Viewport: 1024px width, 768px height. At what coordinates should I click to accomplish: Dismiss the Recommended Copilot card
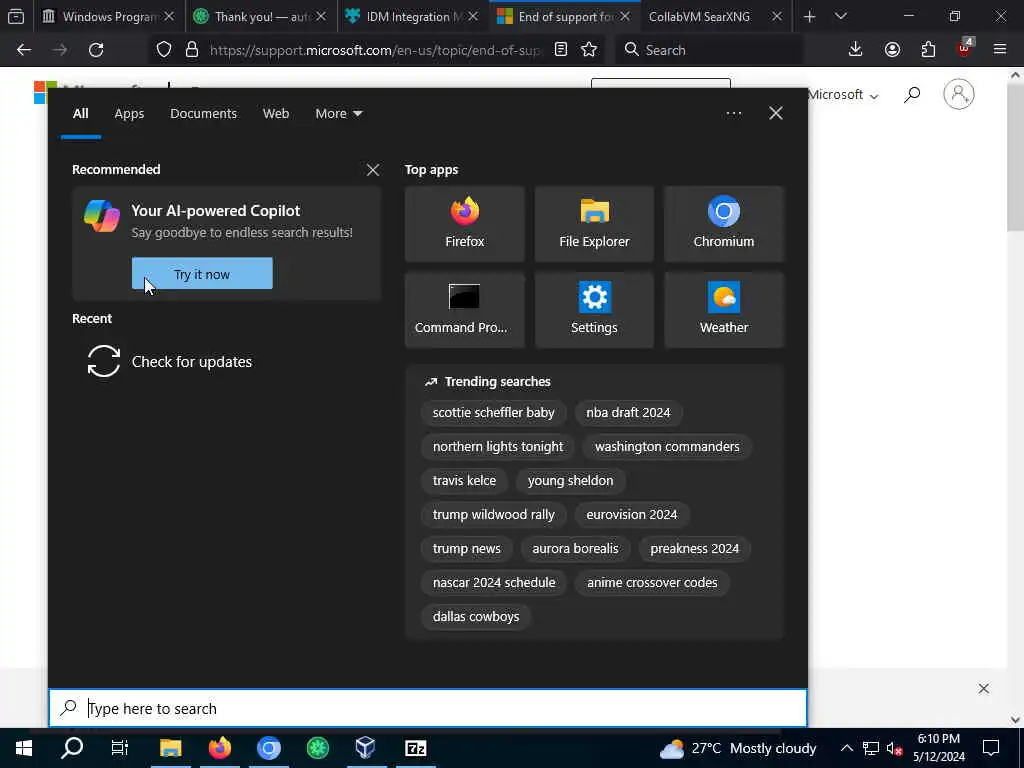point(372,170)
